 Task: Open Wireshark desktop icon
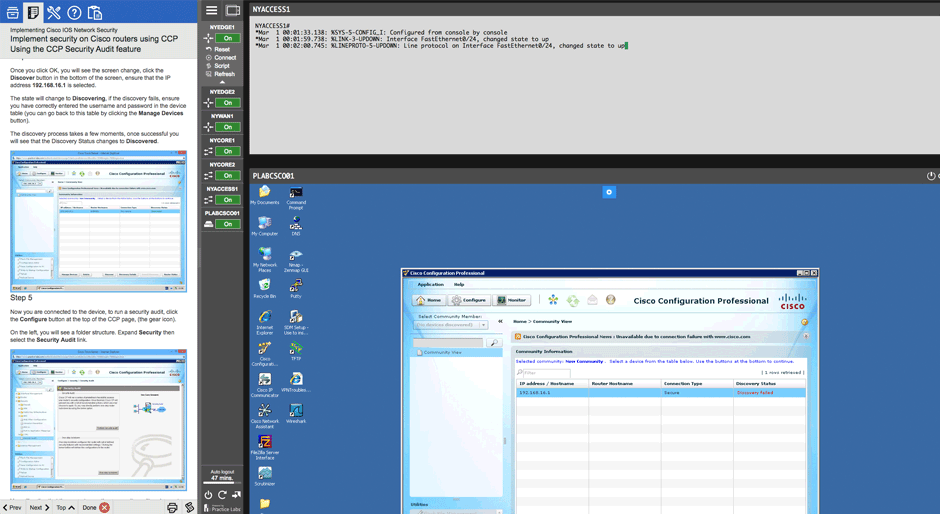point(296,413)
